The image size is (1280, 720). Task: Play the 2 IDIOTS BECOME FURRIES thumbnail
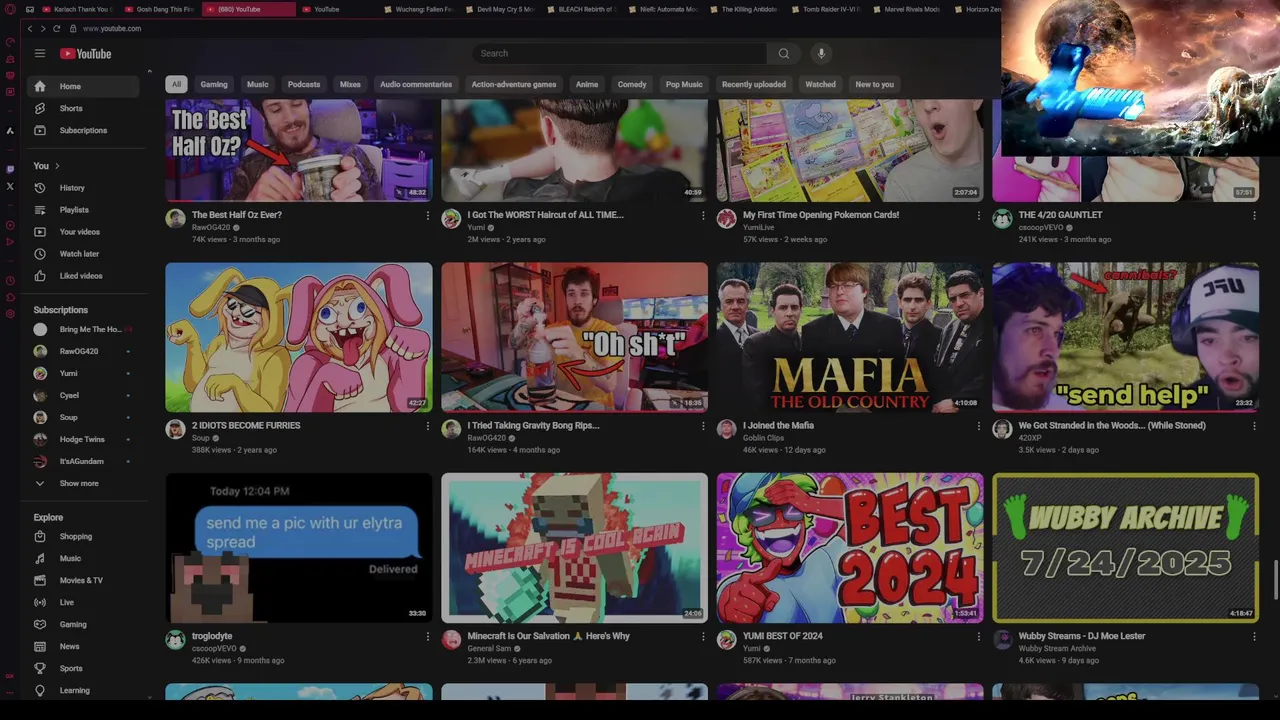(x=299, y=337)
